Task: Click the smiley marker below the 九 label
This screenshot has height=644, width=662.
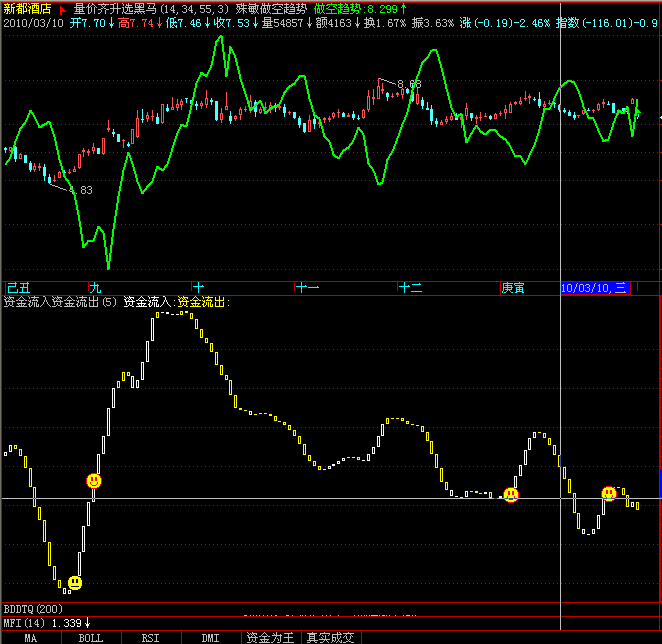Action: 93,481
